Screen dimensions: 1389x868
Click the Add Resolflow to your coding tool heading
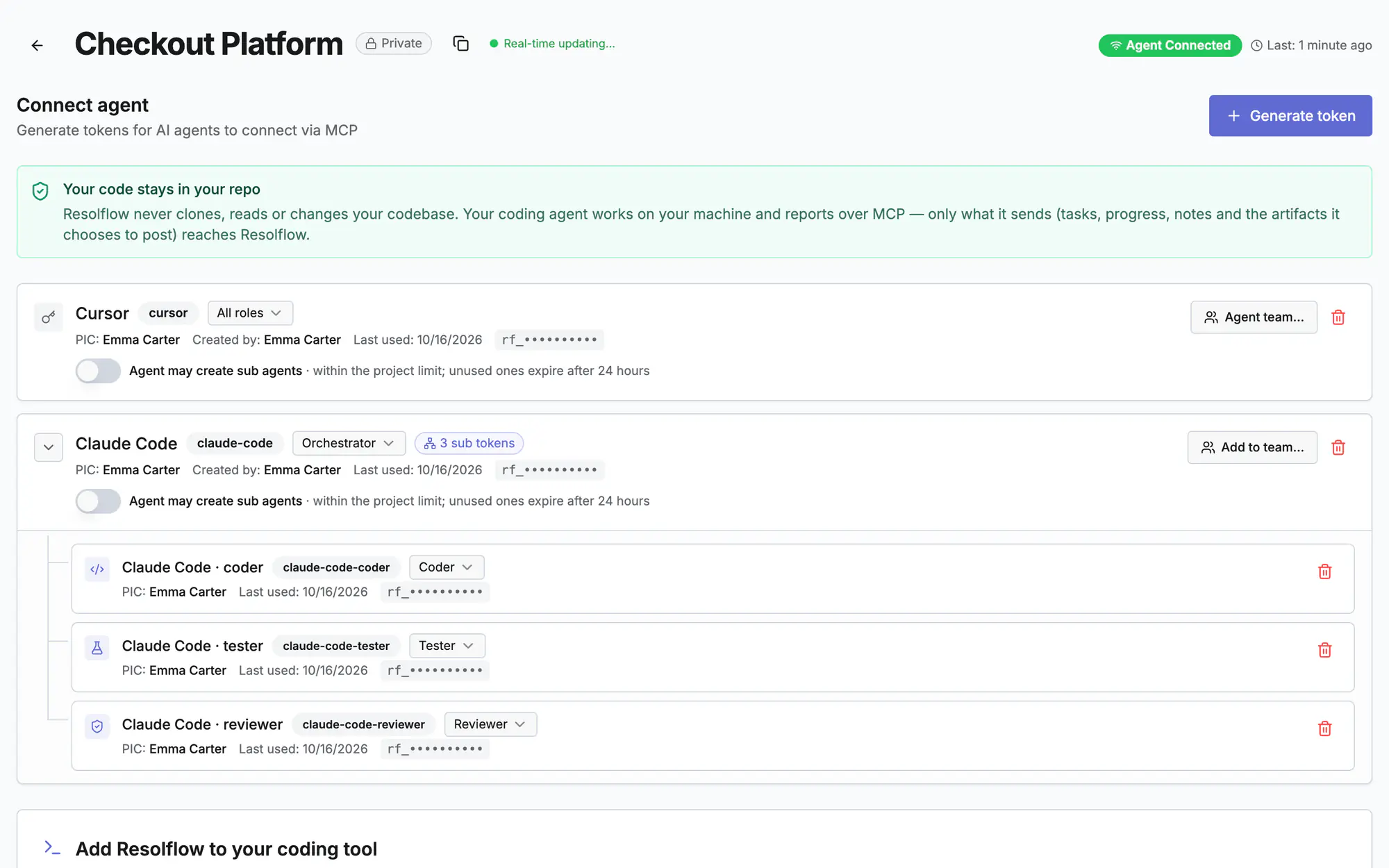coord(226,849)
